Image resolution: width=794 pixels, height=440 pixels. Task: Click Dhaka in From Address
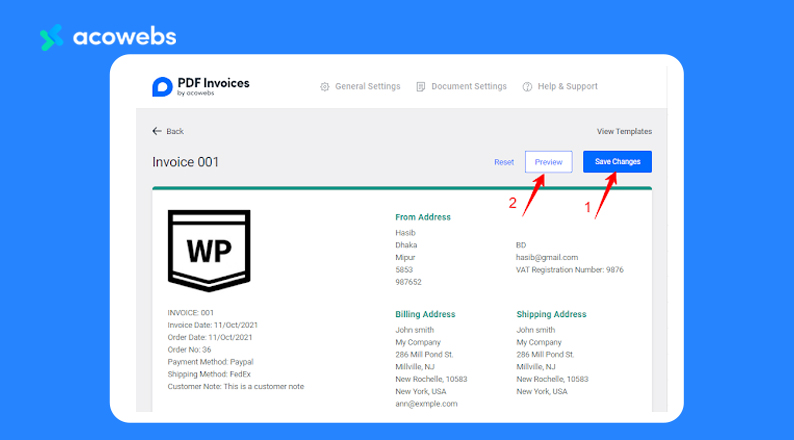[x=406, y=245]
